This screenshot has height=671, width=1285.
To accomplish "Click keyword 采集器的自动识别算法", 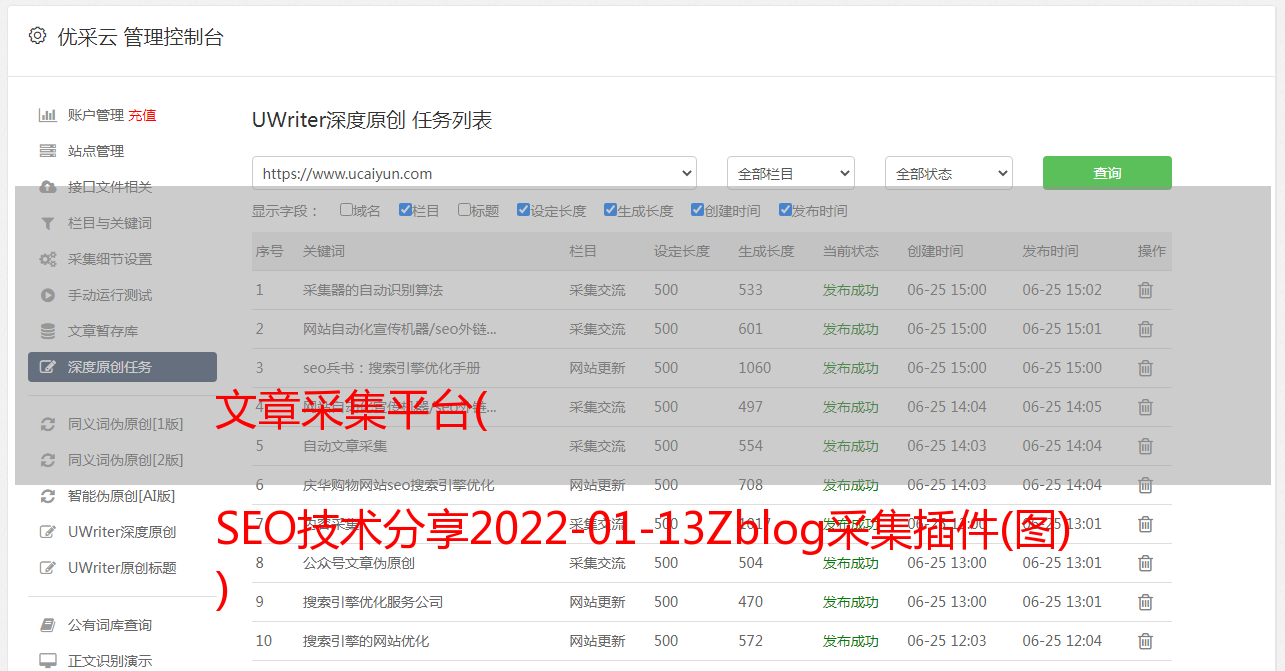I will pyautogui.click(x=373, y=290).
